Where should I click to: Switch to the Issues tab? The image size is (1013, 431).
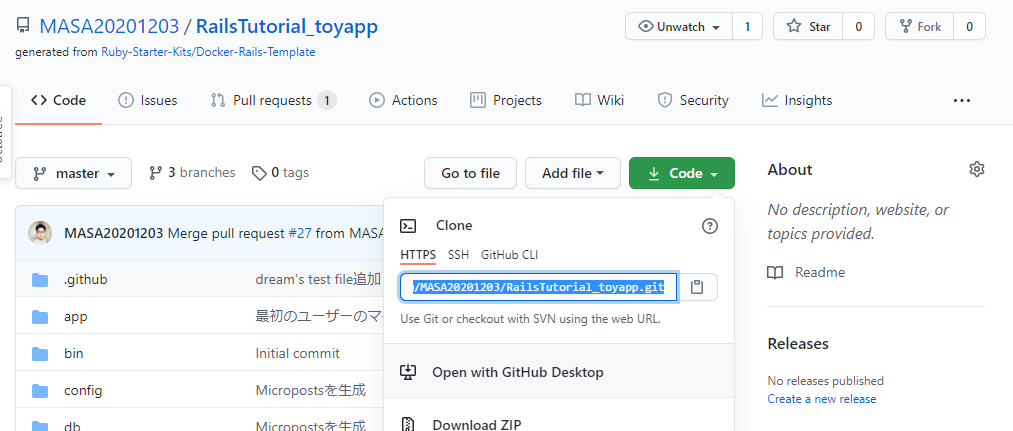[x=147, y=100]
